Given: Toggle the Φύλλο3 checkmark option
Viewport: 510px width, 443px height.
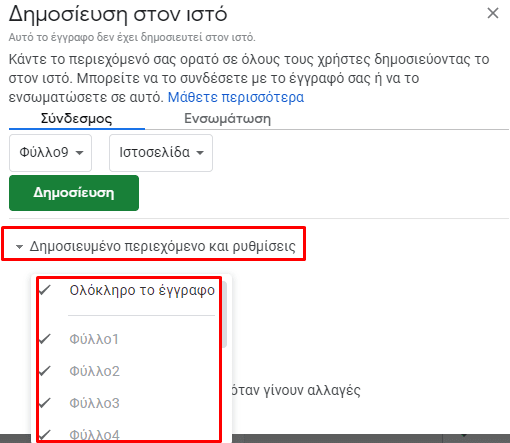Looking at the screenshot, I should 128,403.
